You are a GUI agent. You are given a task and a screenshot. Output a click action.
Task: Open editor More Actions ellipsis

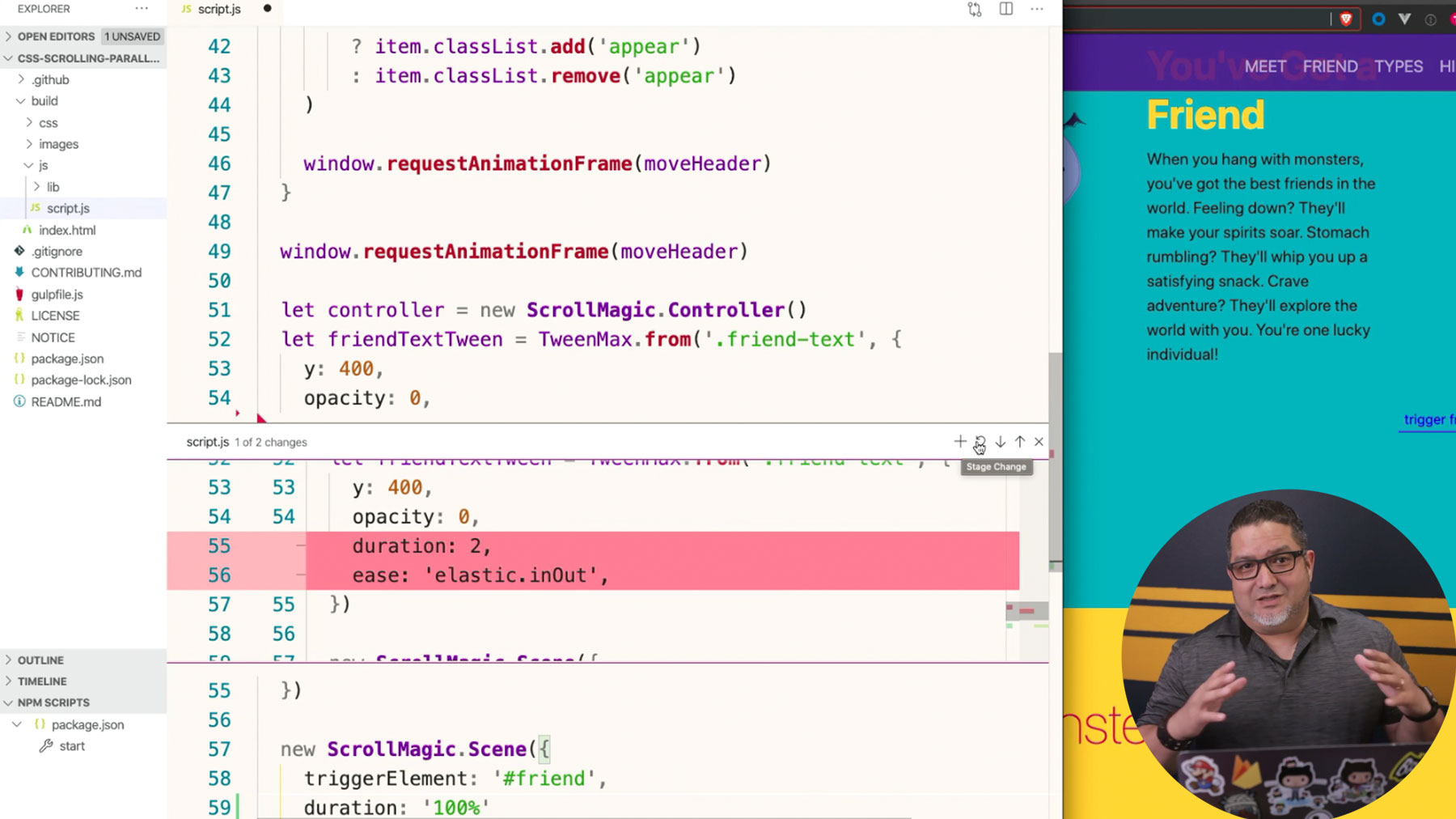pos(1037,10)
